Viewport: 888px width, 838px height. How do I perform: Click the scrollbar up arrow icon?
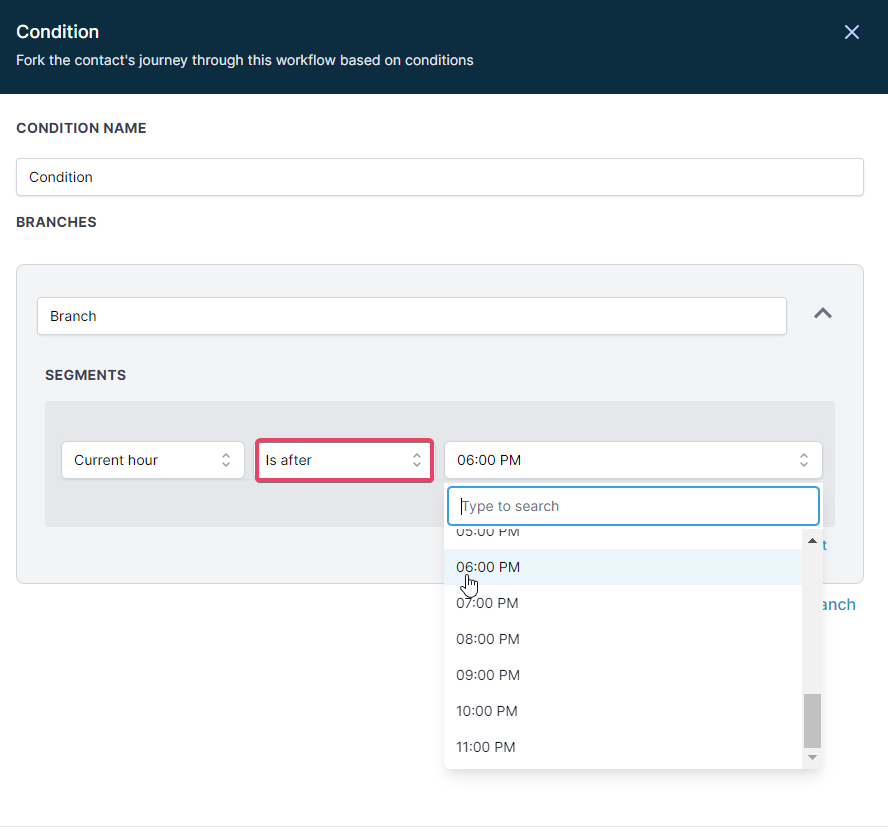point(812,541)
